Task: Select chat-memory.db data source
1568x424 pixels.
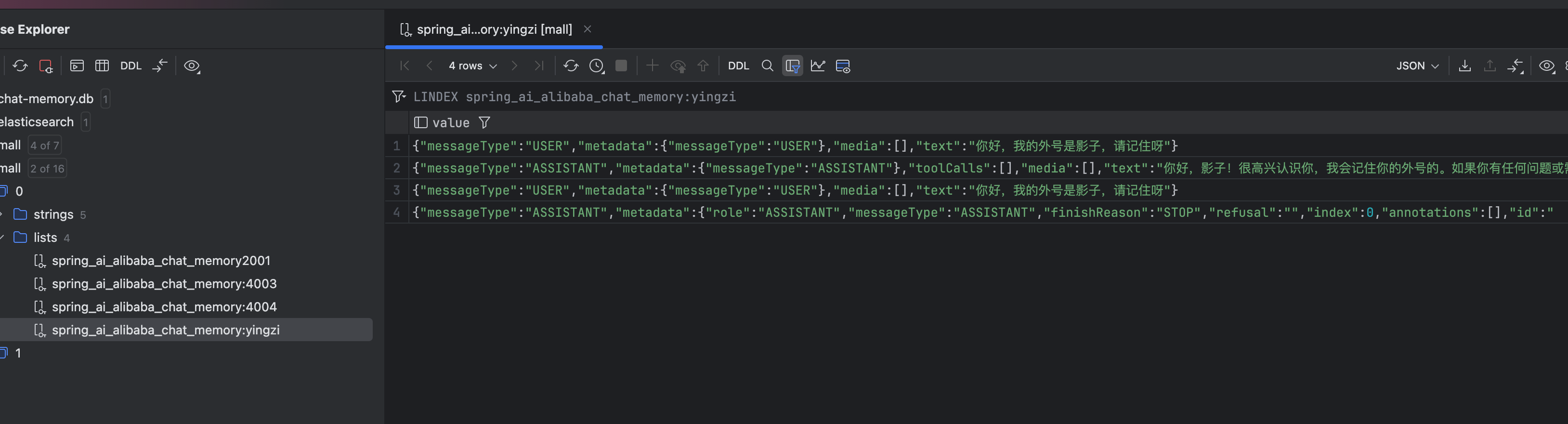Action: point(47,99)
